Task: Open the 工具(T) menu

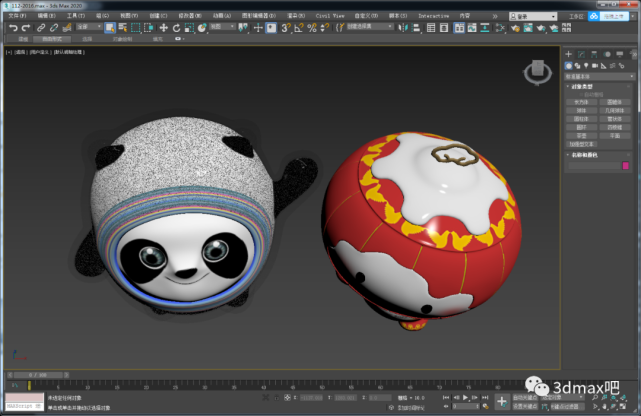Action: tap(76, 16)
